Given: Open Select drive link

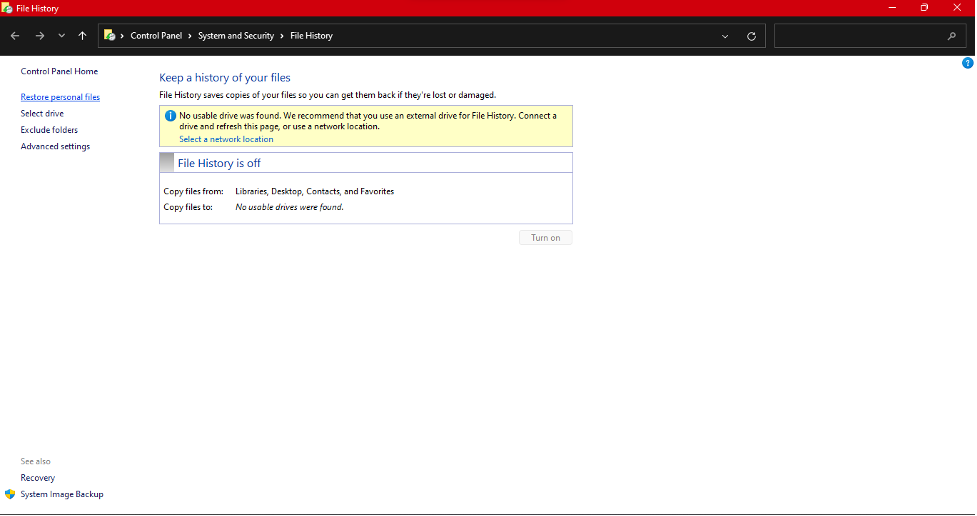Looking at the screenshot, I should coord(42,113).
